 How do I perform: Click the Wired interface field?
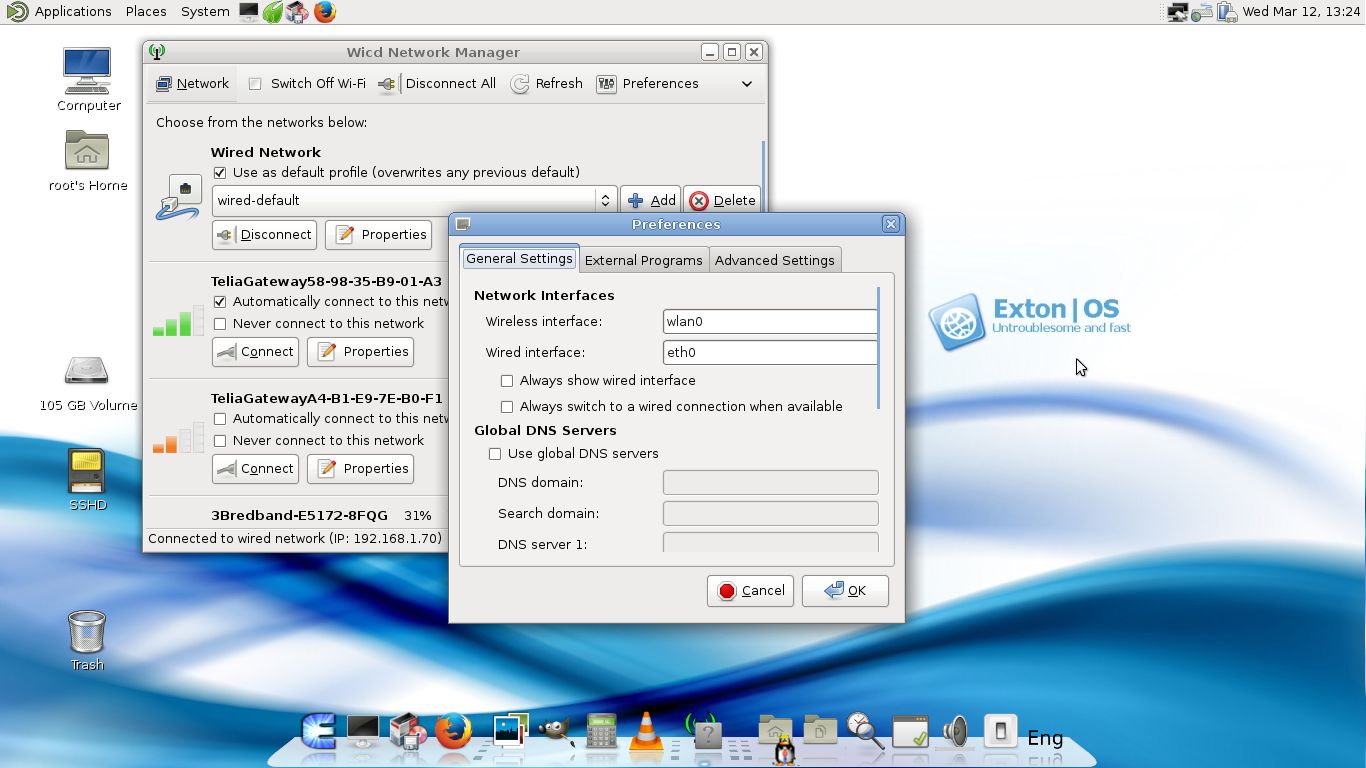[770, 353]
